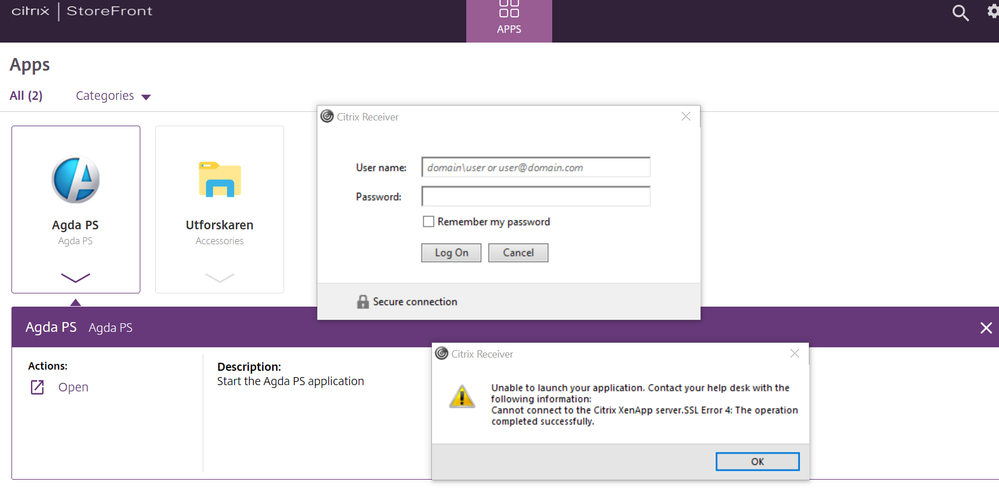Click the Open action icon

37,387
